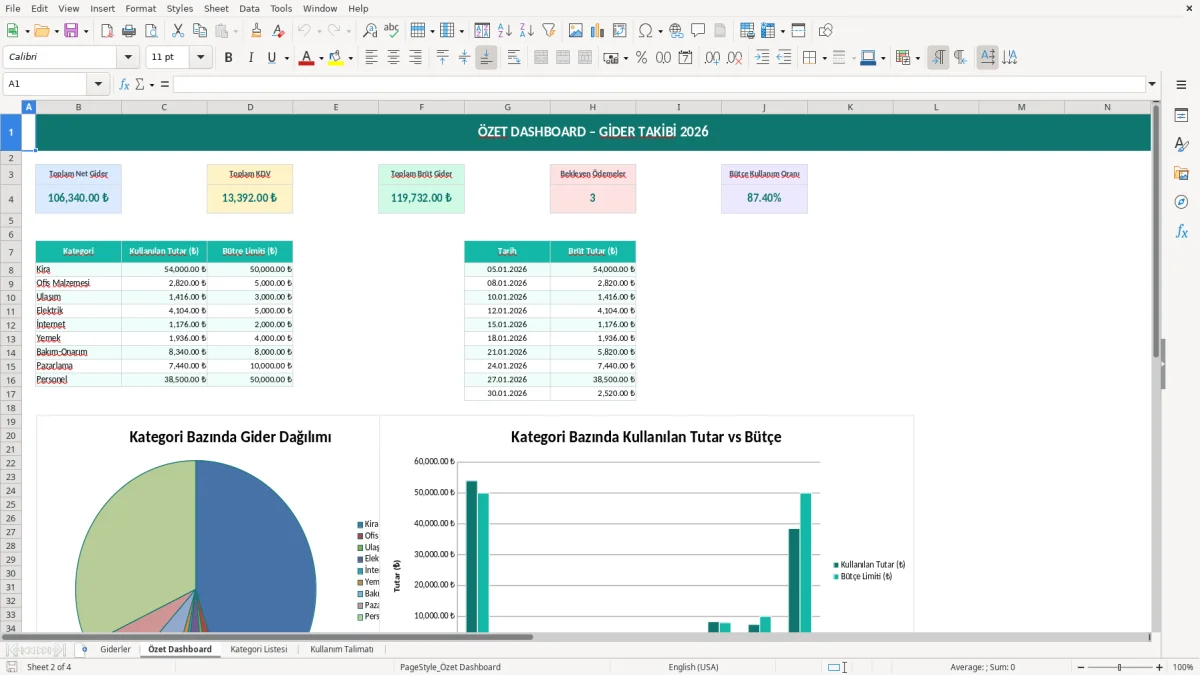
Task: Export directly as PDF
Action: [107, 31]
